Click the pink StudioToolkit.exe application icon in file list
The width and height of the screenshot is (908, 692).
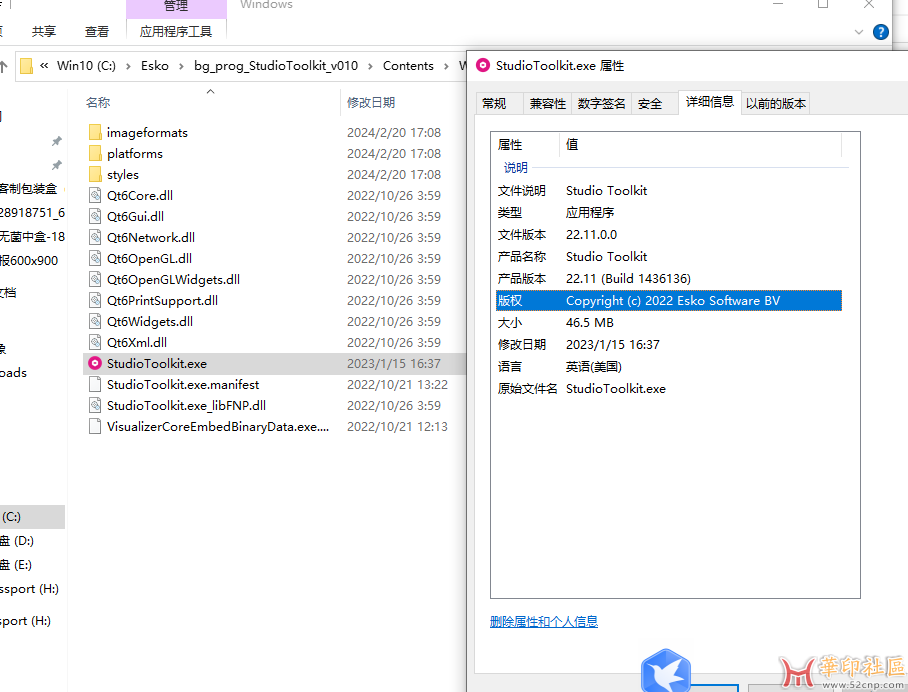click(x=95, y=364)
